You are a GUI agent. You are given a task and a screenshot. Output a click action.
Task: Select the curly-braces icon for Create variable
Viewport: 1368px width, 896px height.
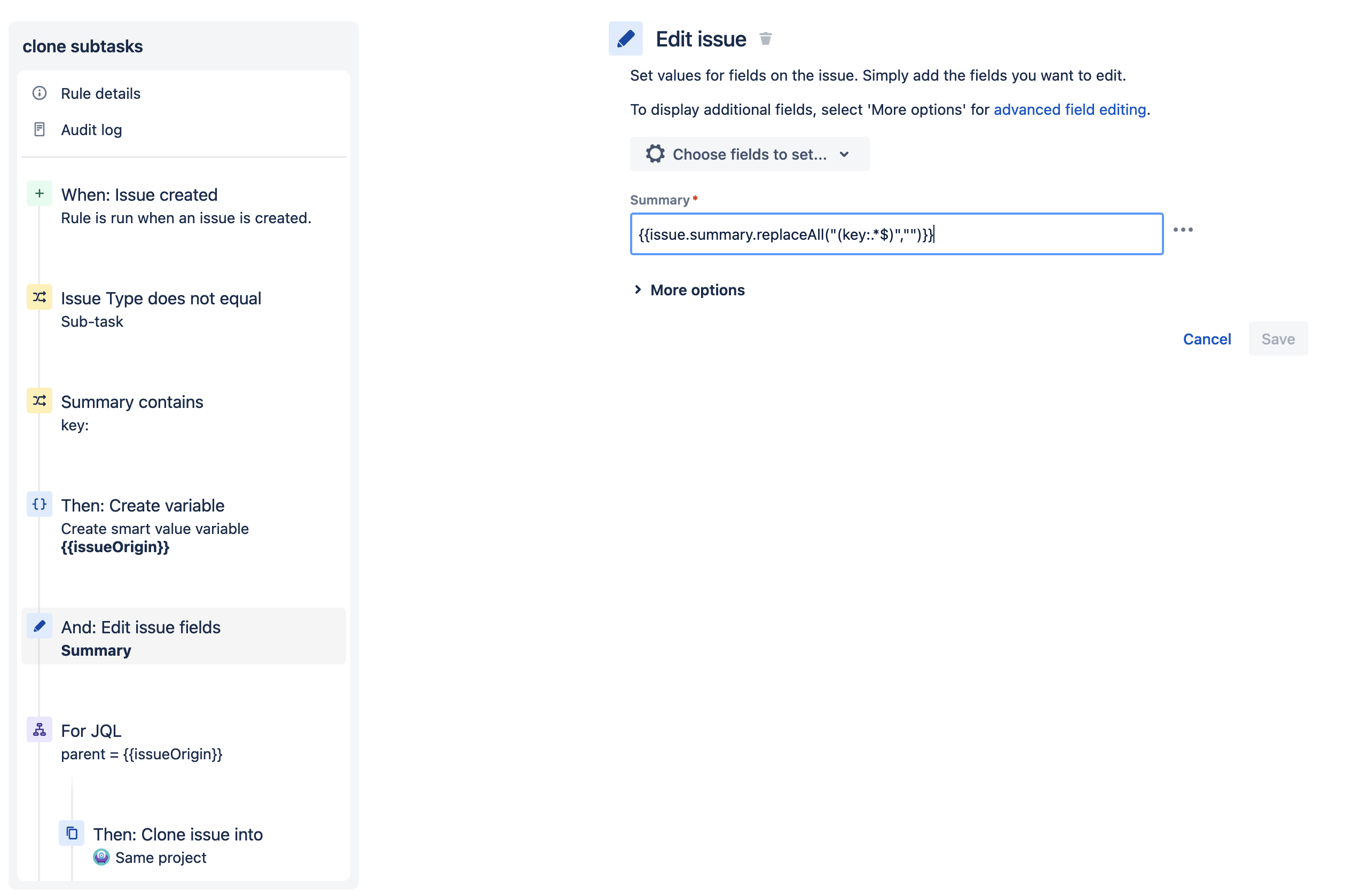pos(38,504)
